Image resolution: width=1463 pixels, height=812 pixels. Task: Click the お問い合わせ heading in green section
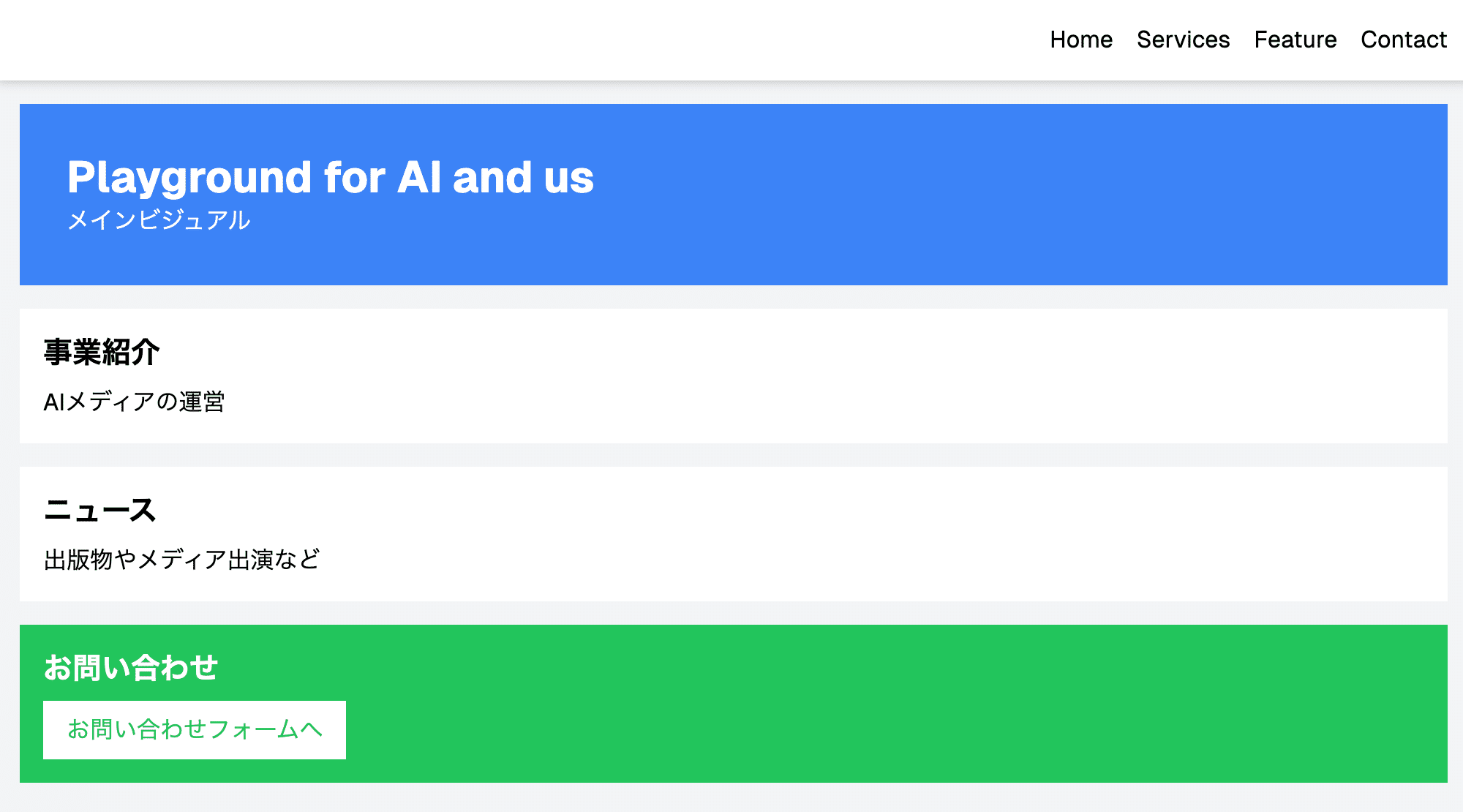tap(131, 668)
